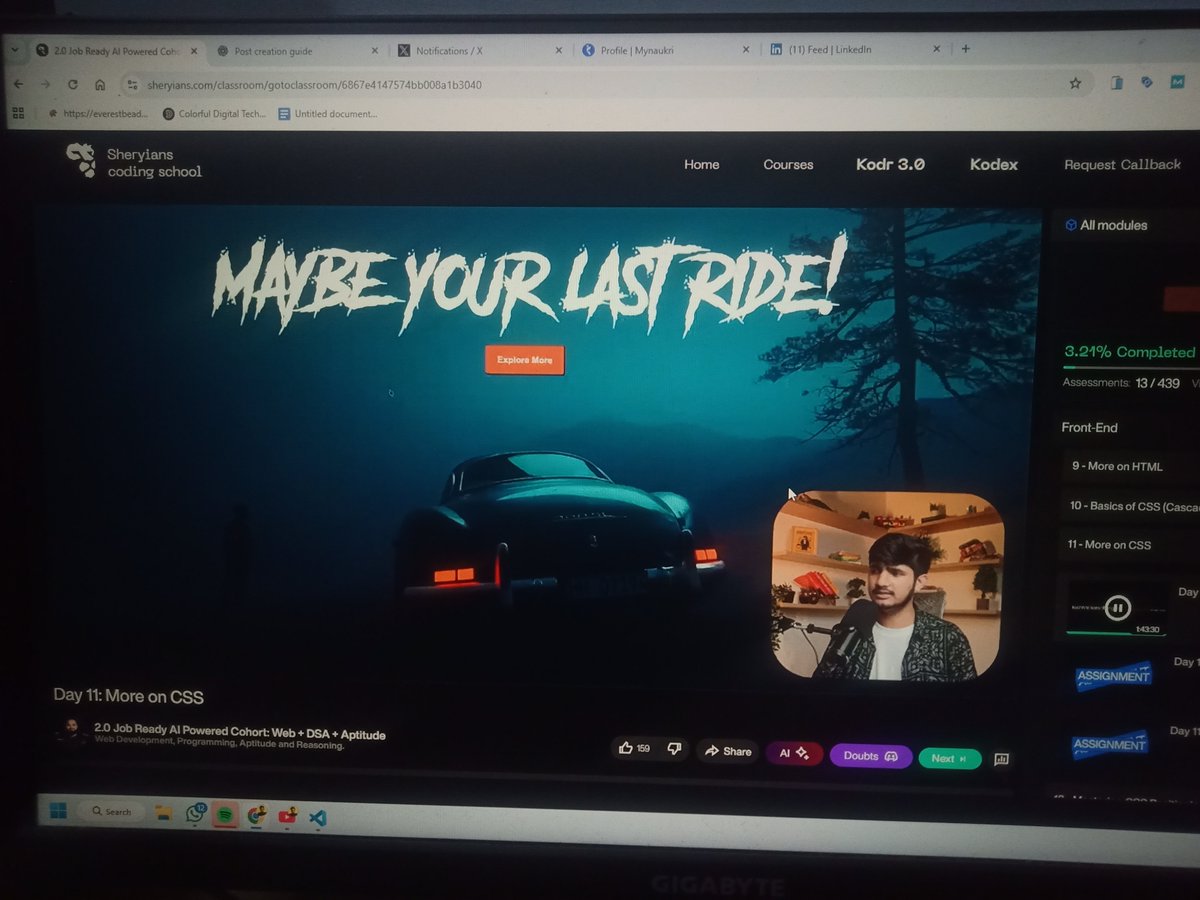Open a new browser tab
The width and height of the screenshot is (1200, 900).
click(x=965, y=48)
